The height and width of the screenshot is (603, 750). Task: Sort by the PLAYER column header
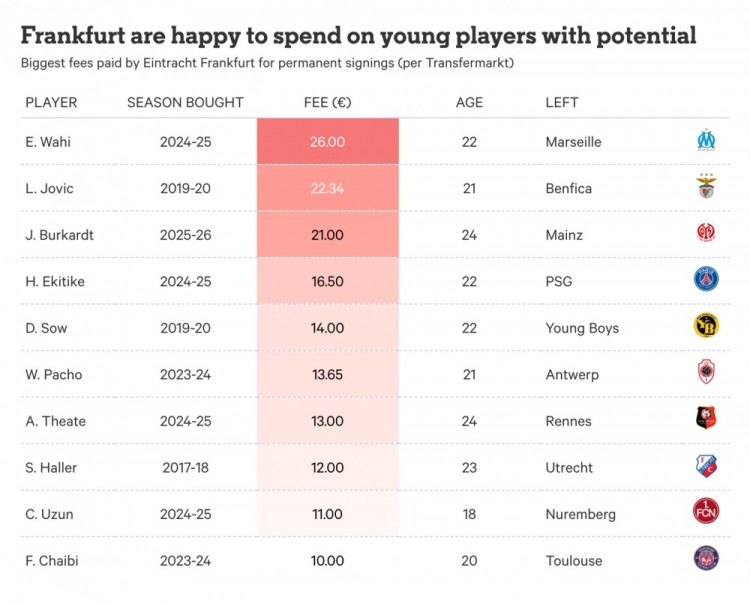51,102
